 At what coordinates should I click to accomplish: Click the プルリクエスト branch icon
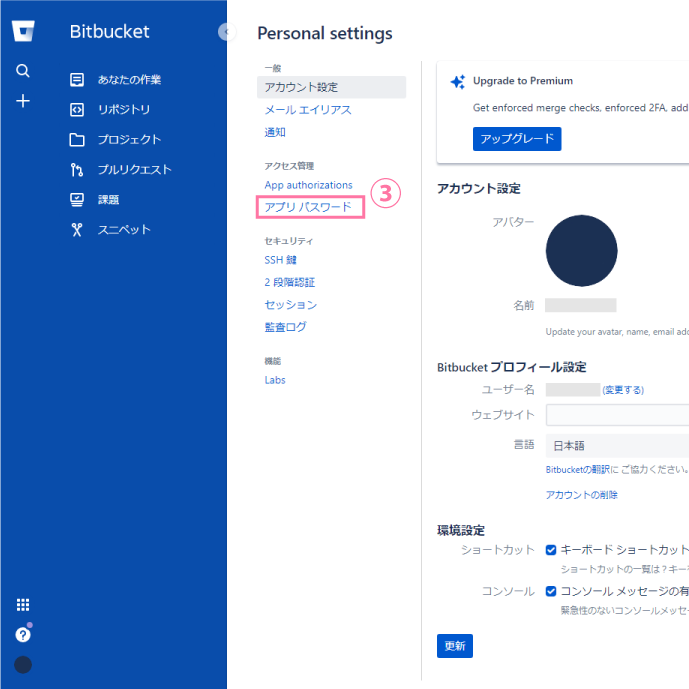coord(77,170)
